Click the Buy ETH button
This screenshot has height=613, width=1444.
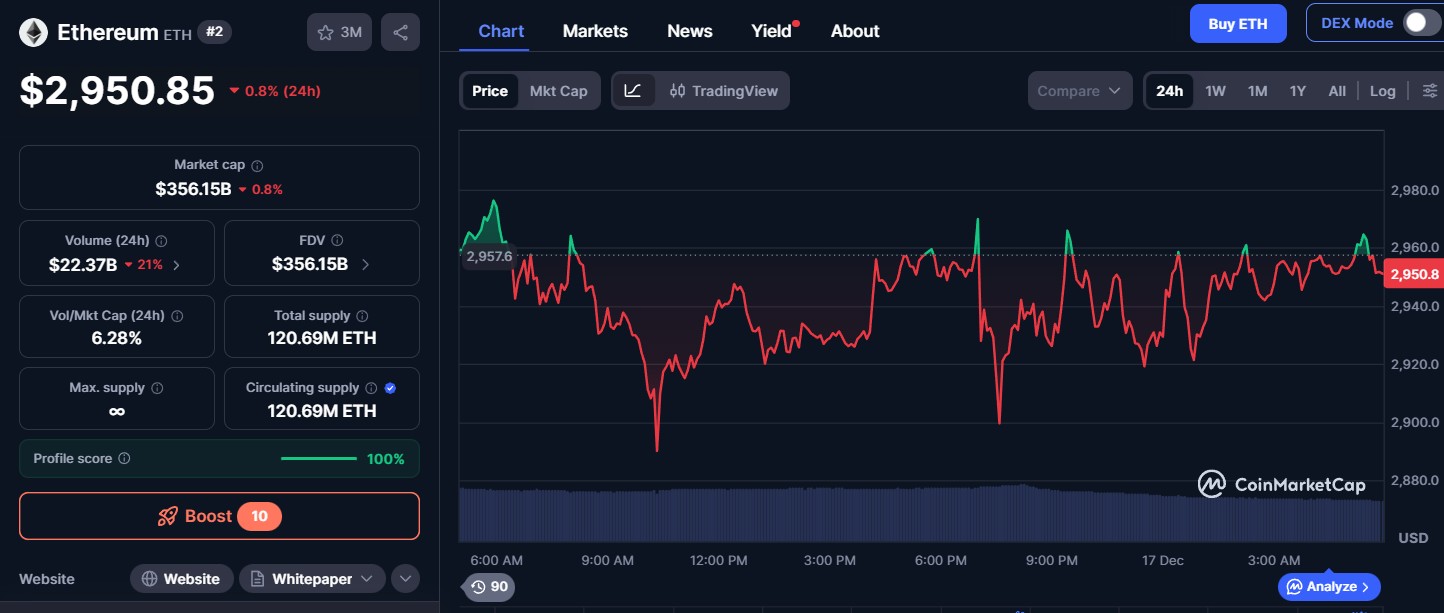tap(1238, 22)
